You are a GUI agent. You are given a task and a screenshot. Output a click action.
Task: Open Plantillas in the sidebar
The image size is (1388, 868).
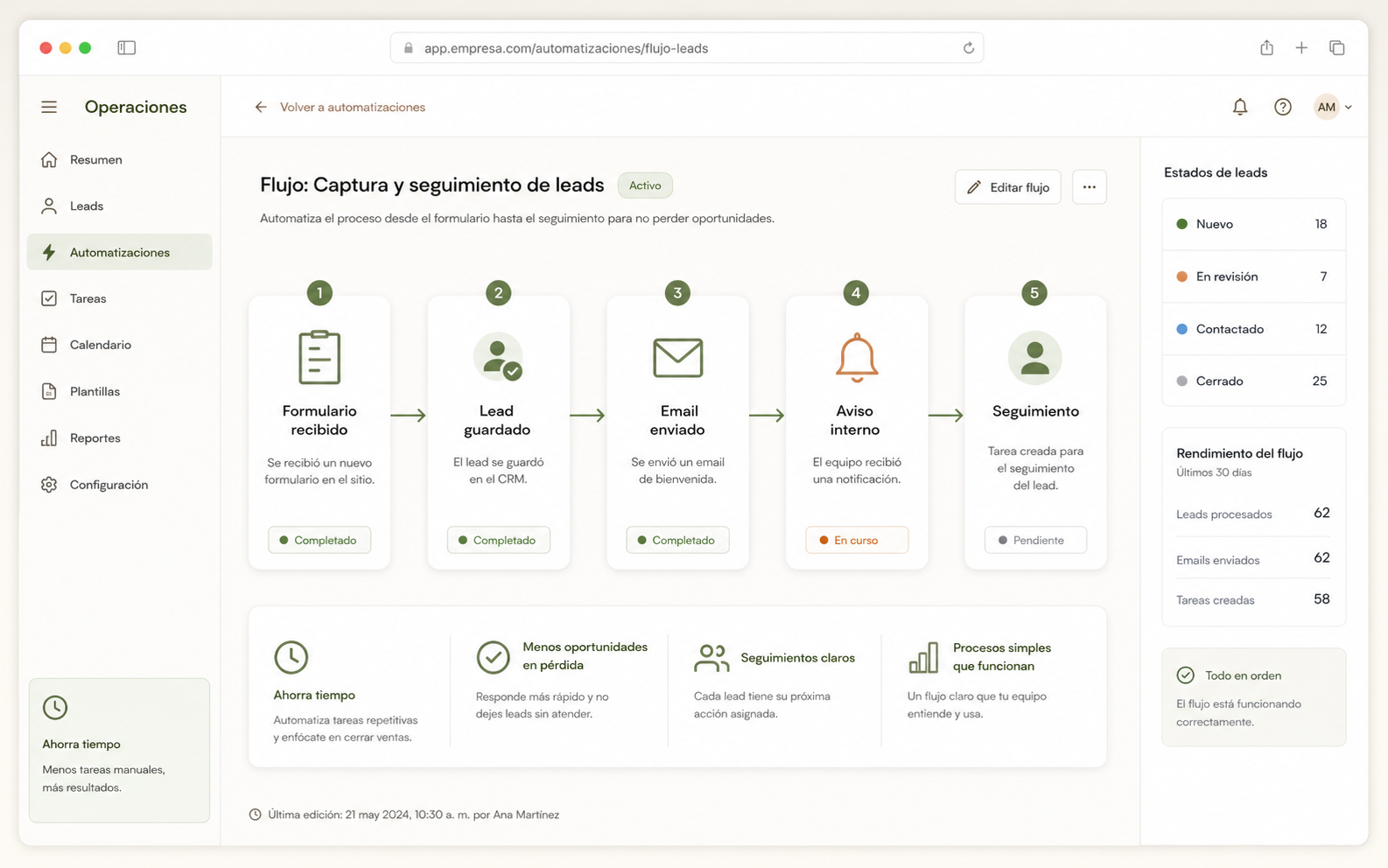[x=120, y=391]
